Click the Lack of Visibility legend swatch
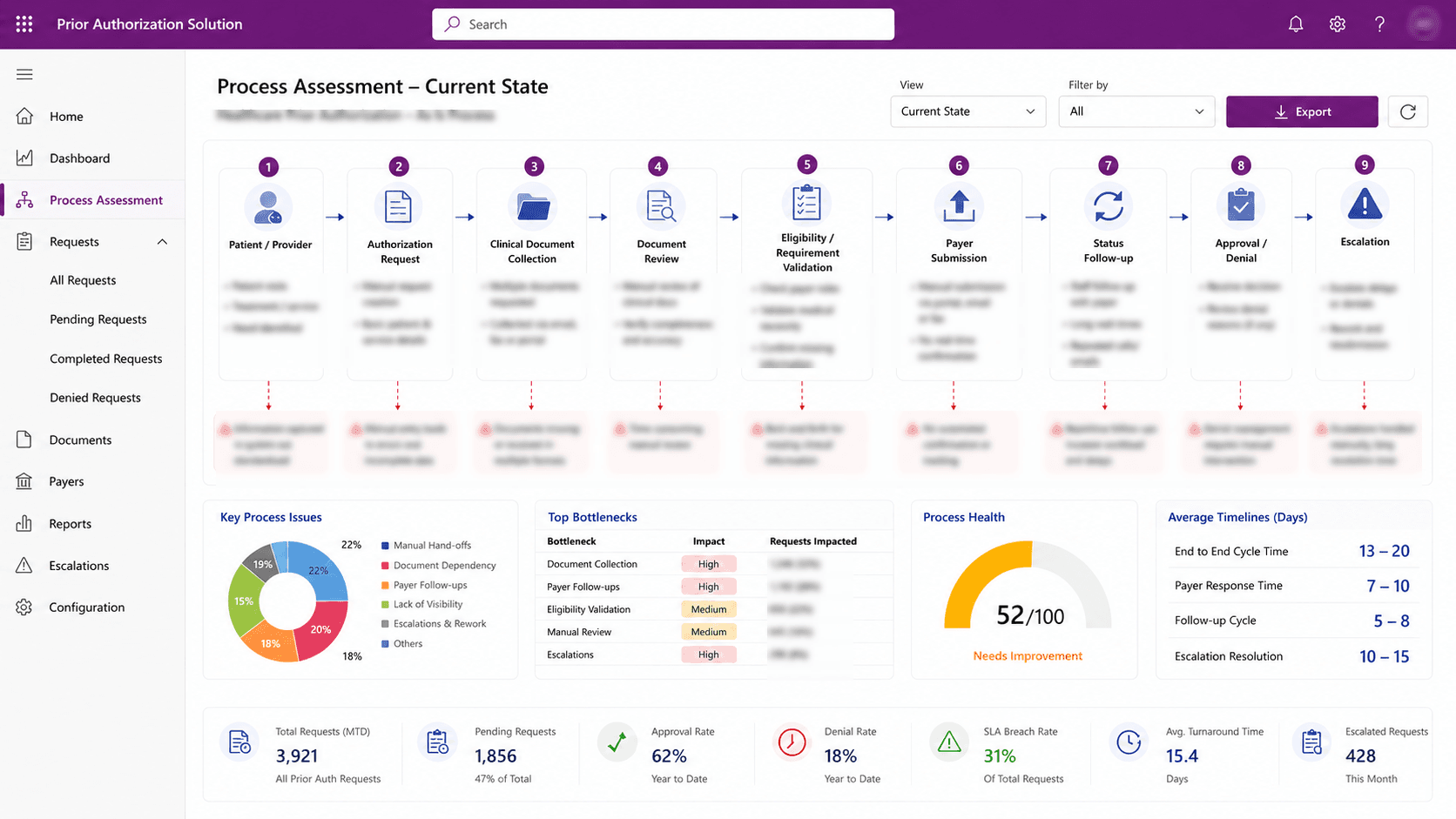Image resolution: width=1456 pixels, height=819 pixels. (x=385, y=604)
